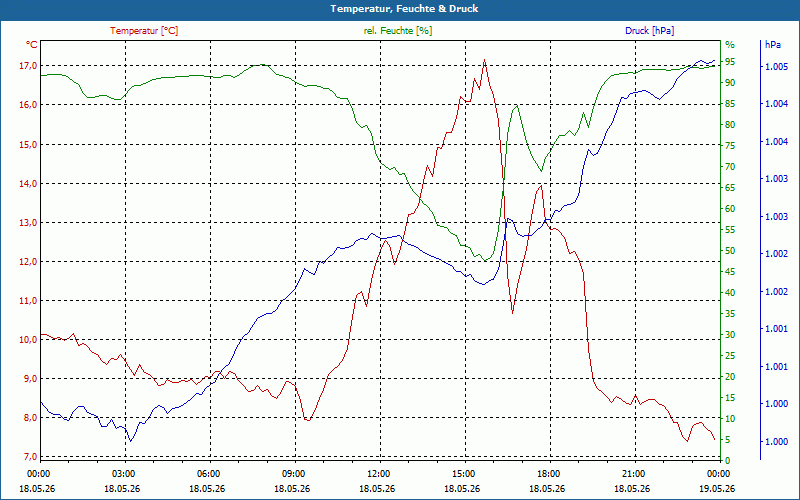Click the chart title Temperatur, Feuchte & Druck
The height and width of the screenshot is (500, 800).
404,9
